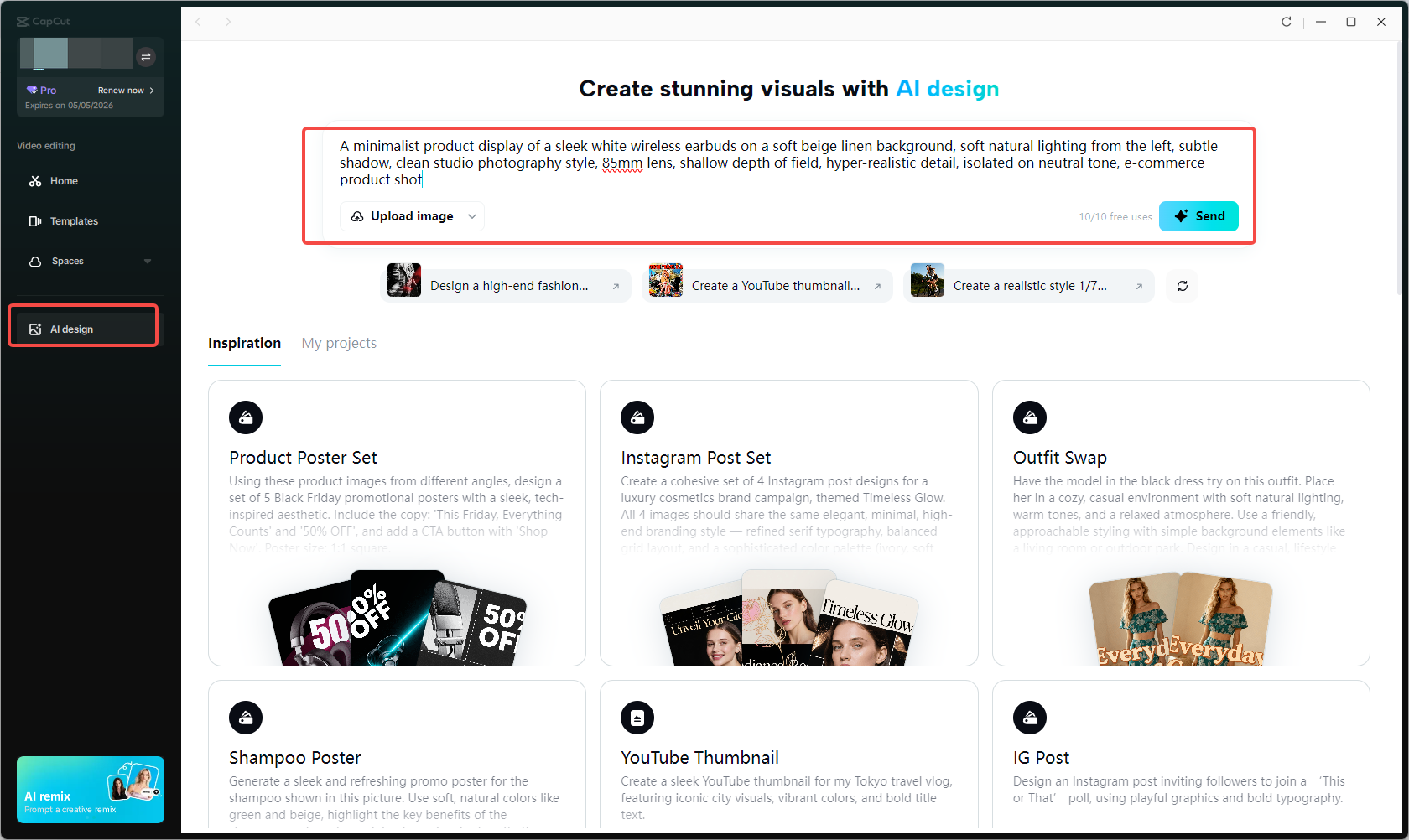This screenshot has width=1409, height=840.
Task: Click the Home icon in the sidebar
Action: (37, 180)
